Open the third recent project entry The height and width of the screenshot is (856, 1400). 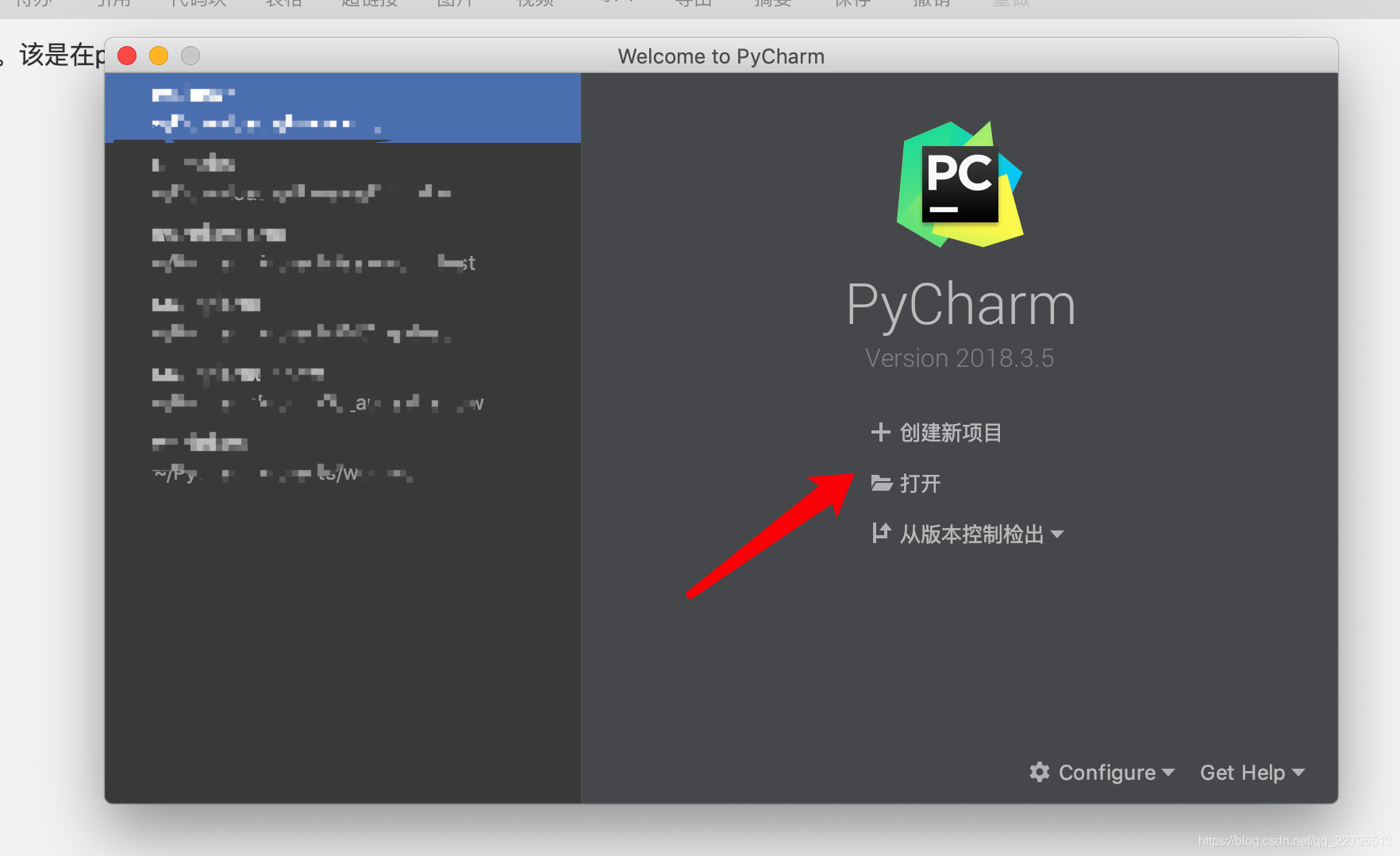coord(343,248)
